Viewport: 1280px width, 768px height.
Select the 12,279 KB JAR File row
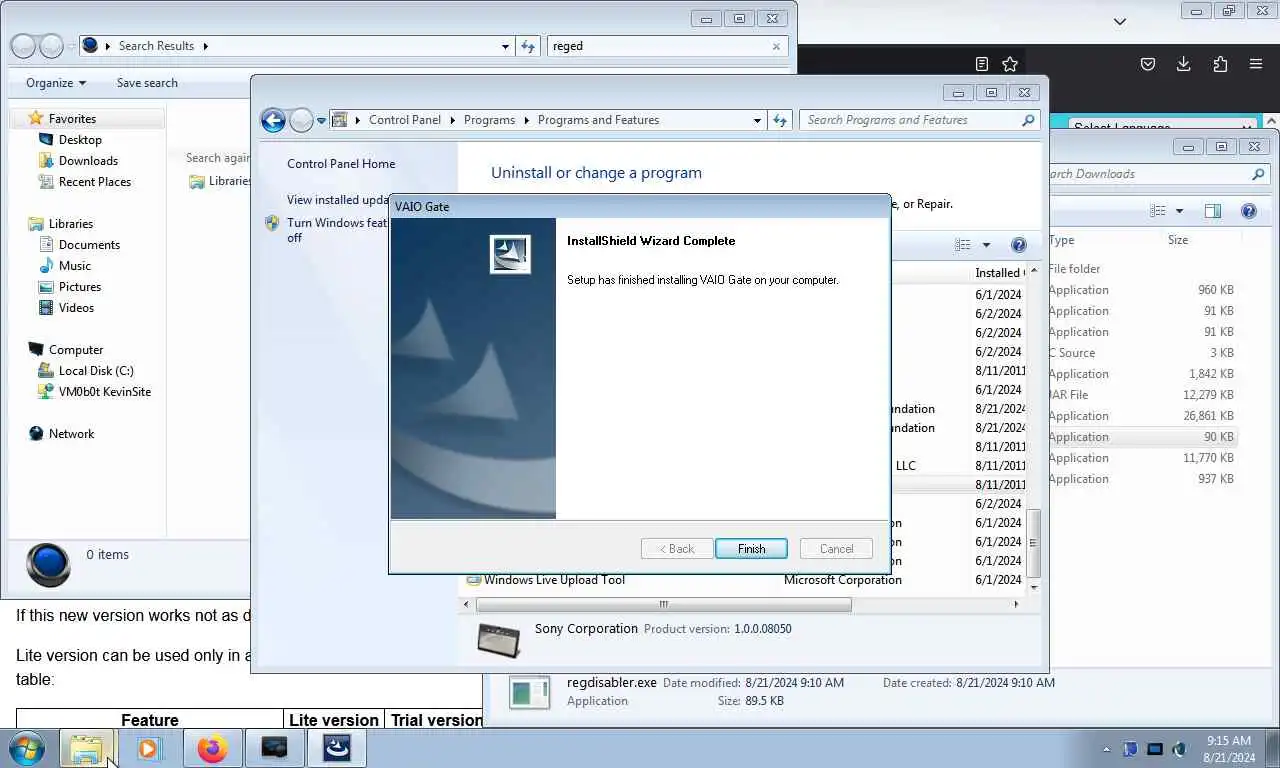tap(1142, 395)
